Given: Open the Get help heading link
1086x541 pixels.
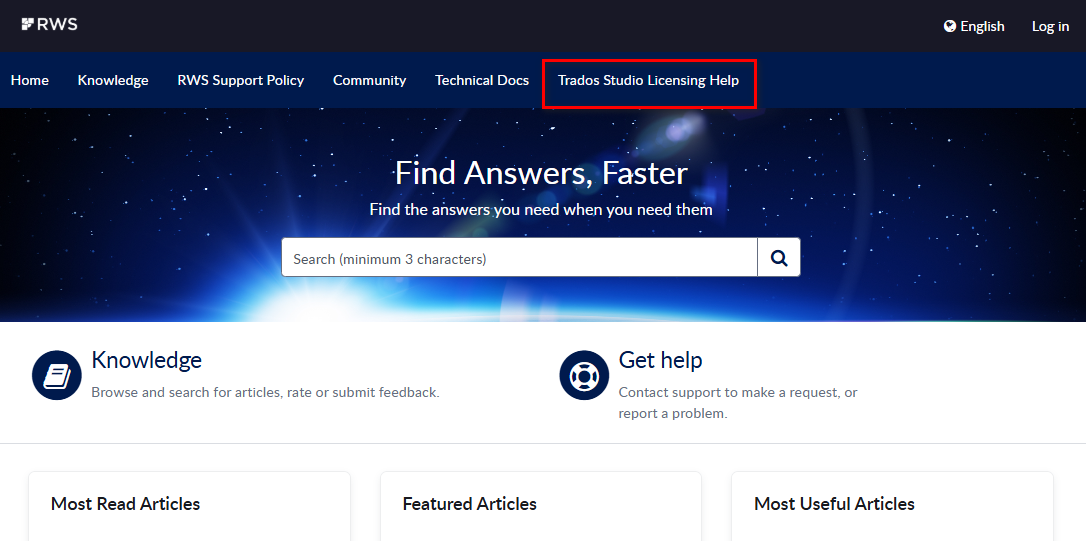Looking at the screenshot, I should coord(660,360).
